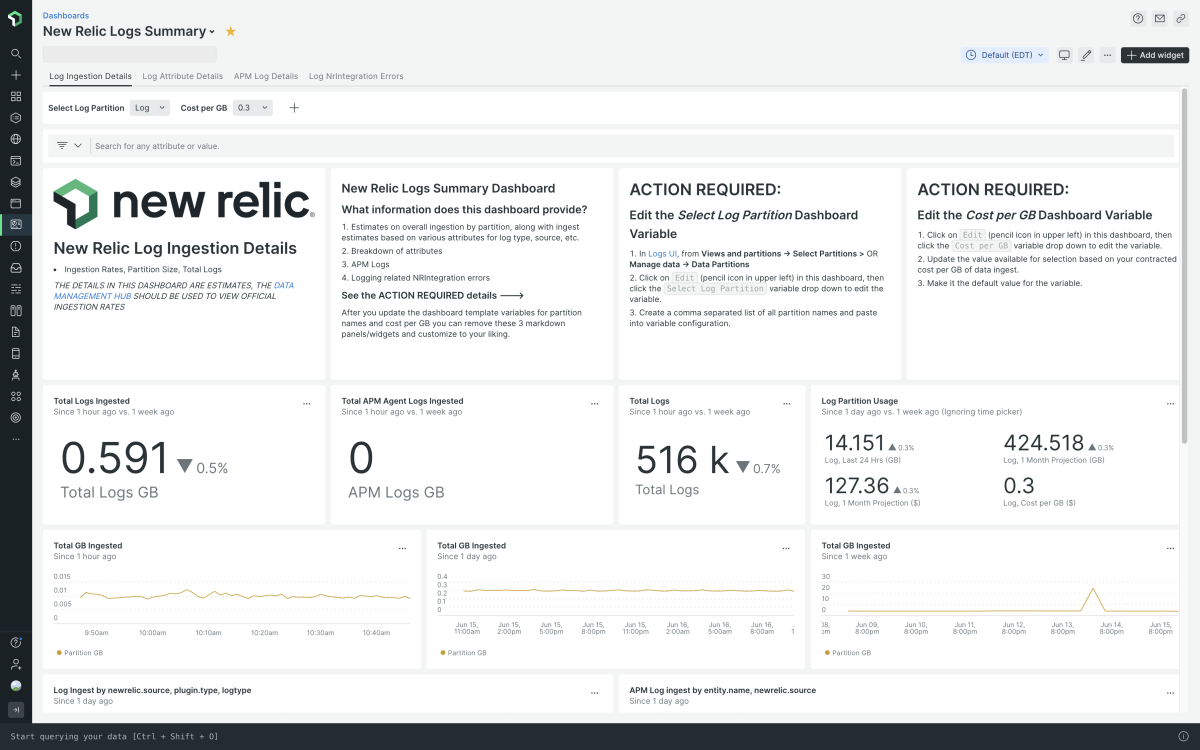Viewport: 1200px width, 750px height.
Task: Follow the Logs UI link
Action: 662,254
